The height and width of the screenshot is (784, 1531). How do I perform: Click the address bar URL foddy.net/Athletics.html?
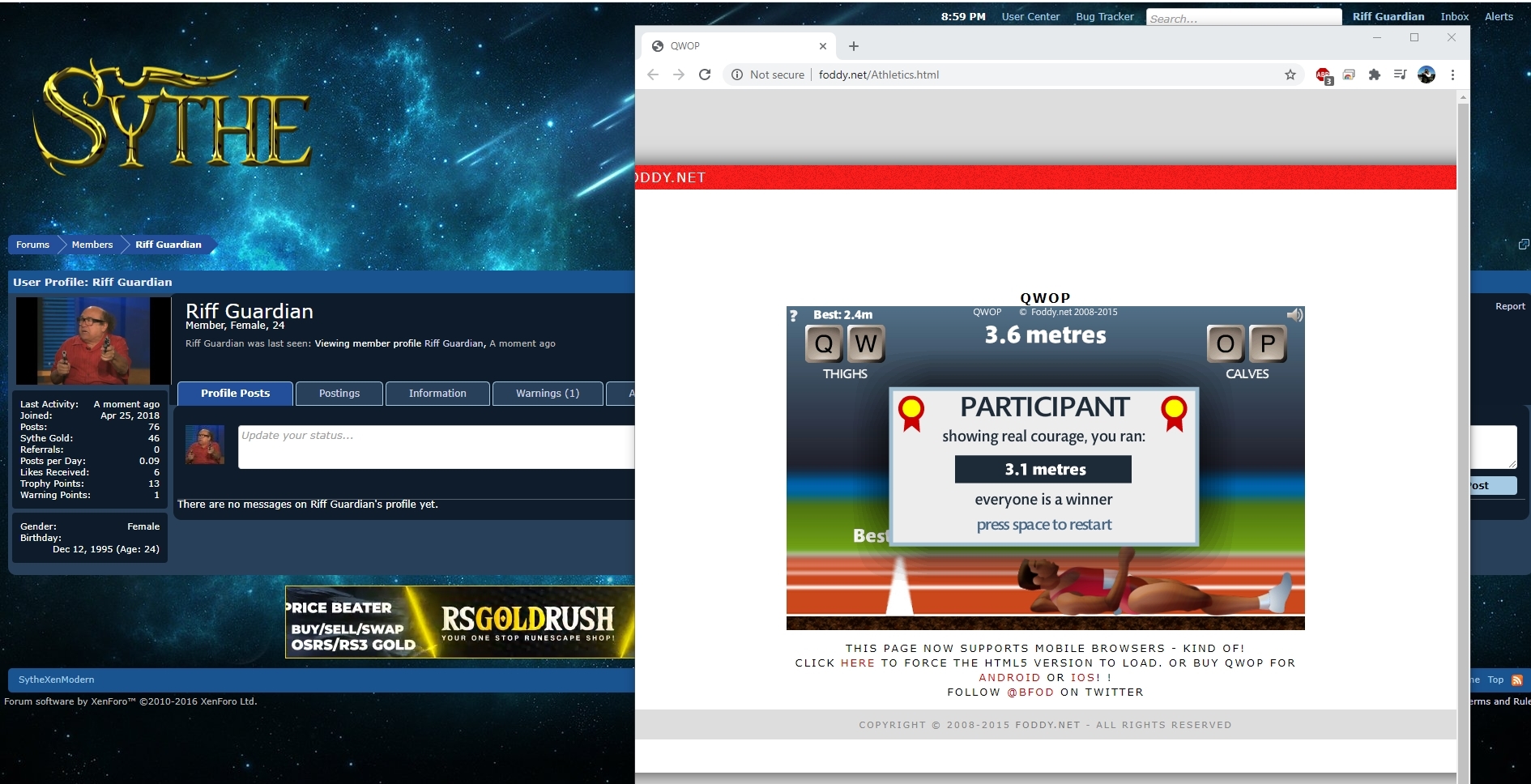point(879,75)
